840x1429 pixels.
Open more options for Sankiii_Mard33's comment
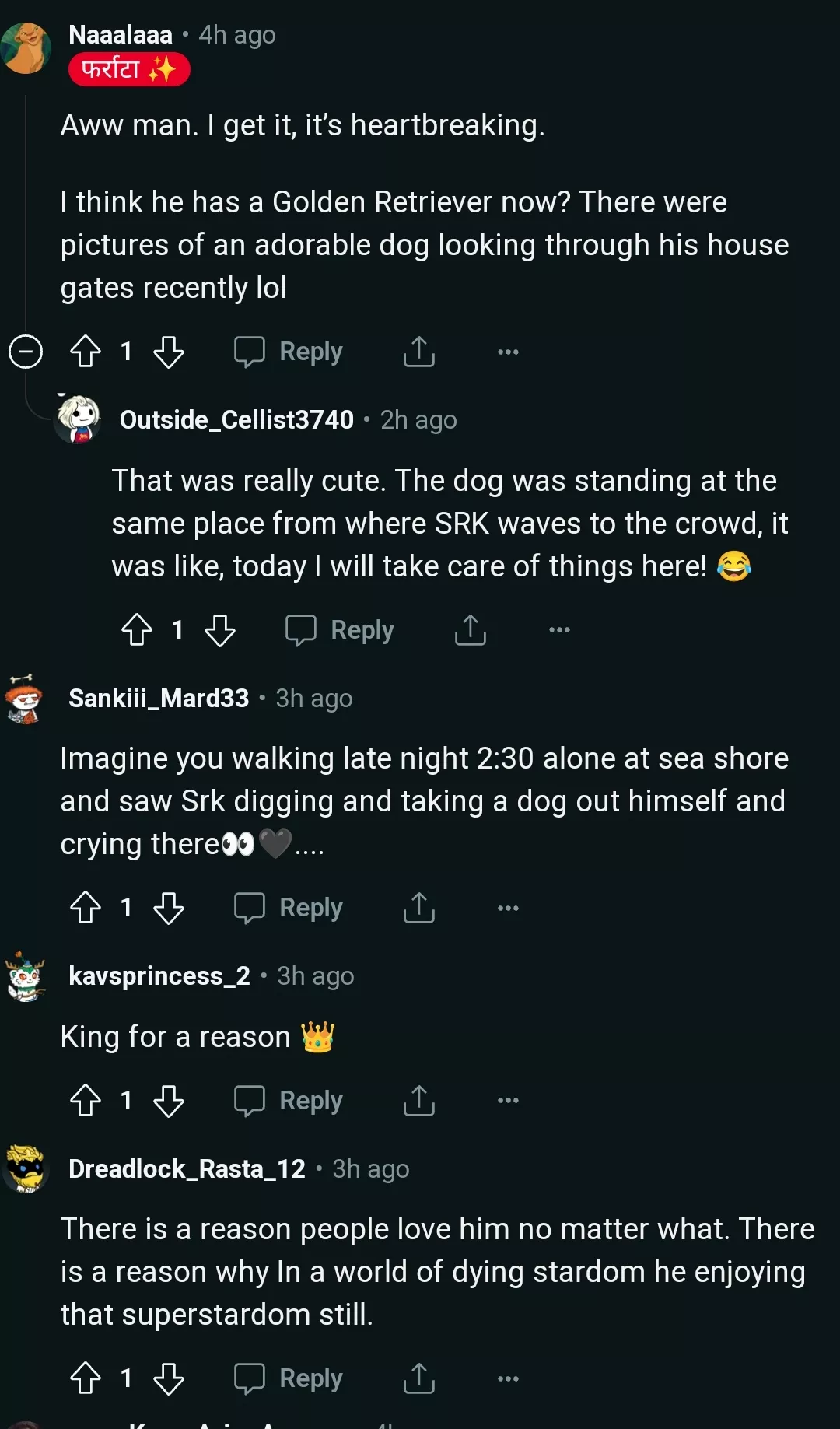pyautogui.click(x=508, y=908)
